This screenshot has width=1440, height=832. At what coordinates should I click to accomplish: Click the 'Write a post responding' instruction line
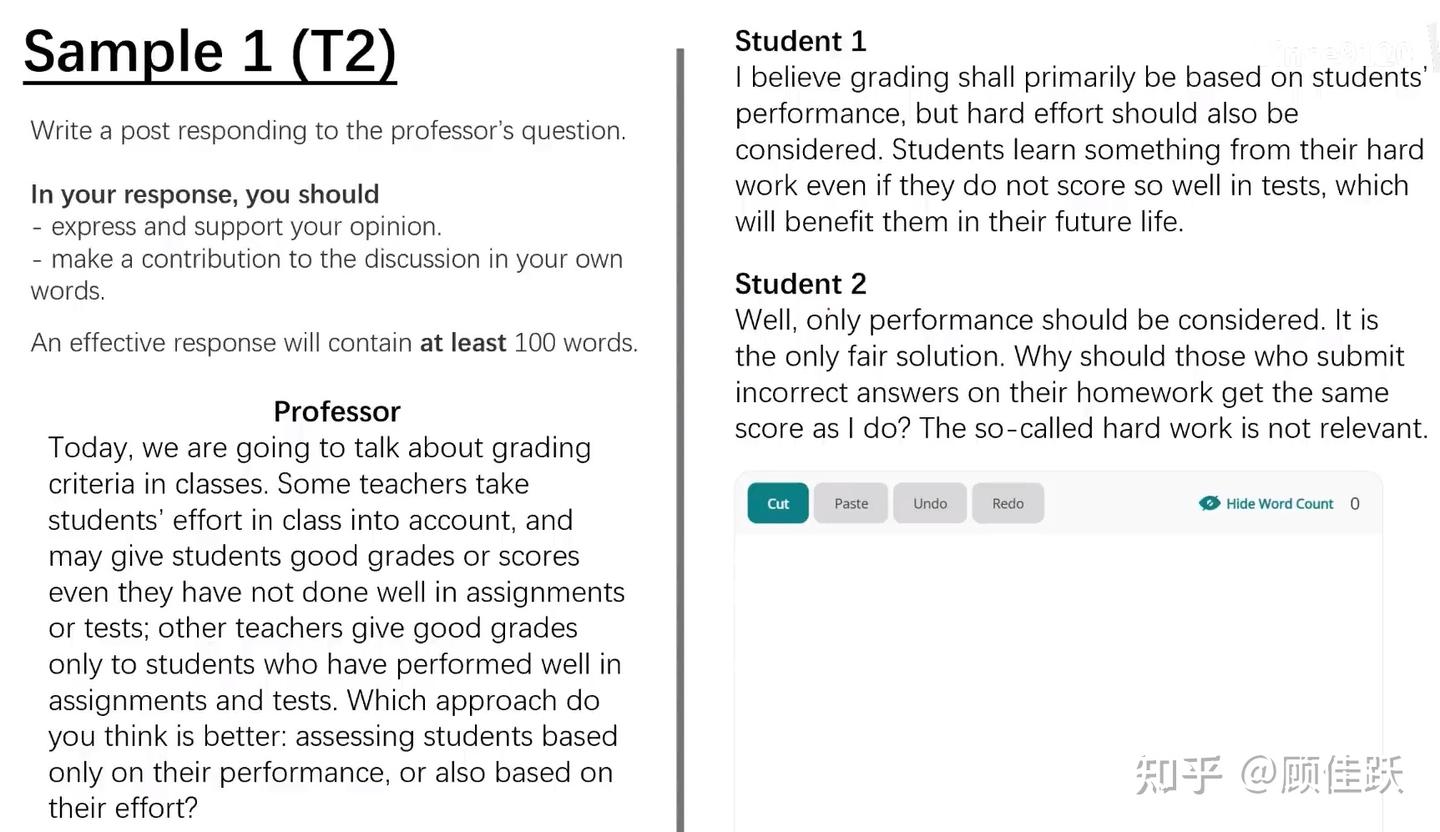(328, 130)
